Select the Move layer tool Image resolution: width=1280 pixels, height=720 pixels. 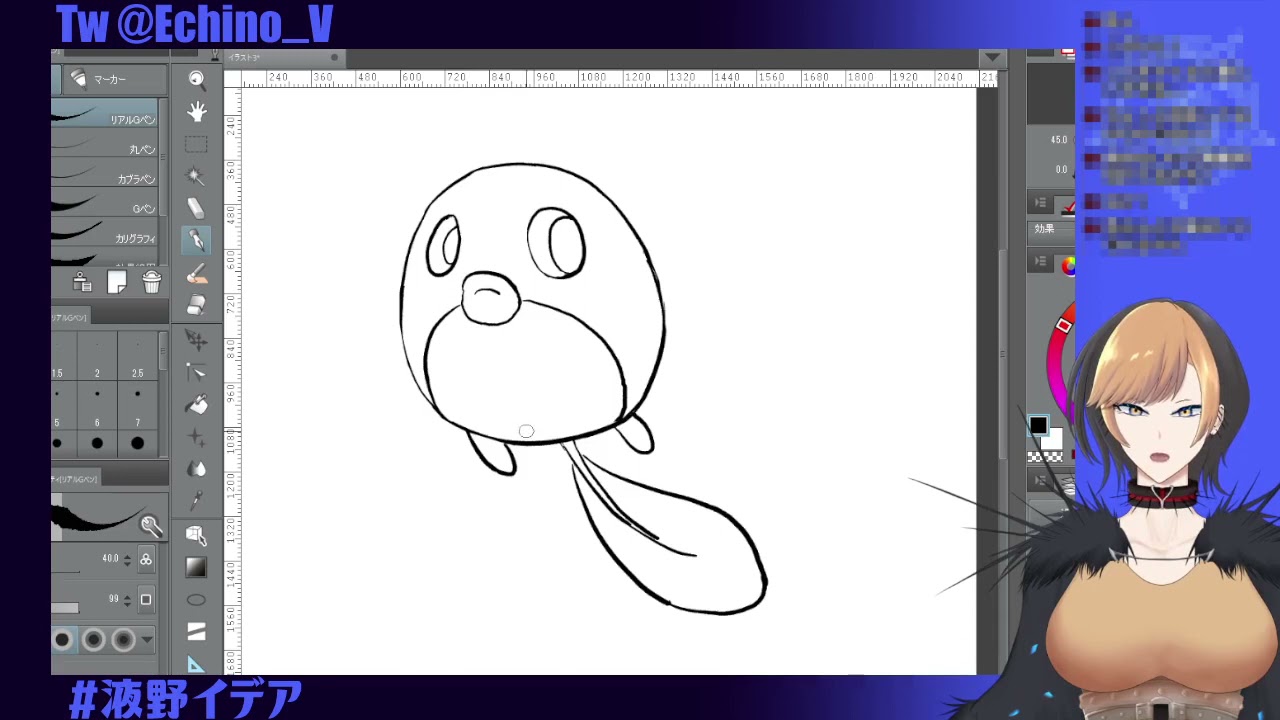pos(196,340)
